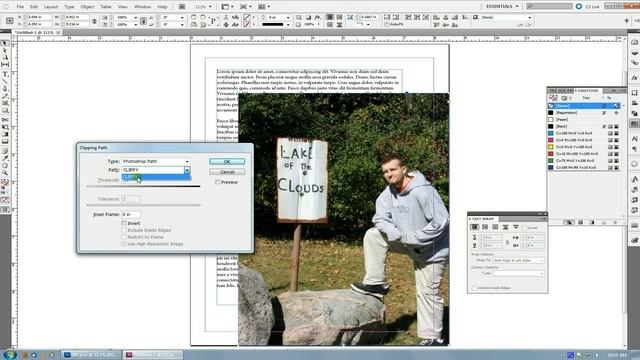Select the Swatches panel tab
This screenshot has height=360, width=640.
[587, 90]
